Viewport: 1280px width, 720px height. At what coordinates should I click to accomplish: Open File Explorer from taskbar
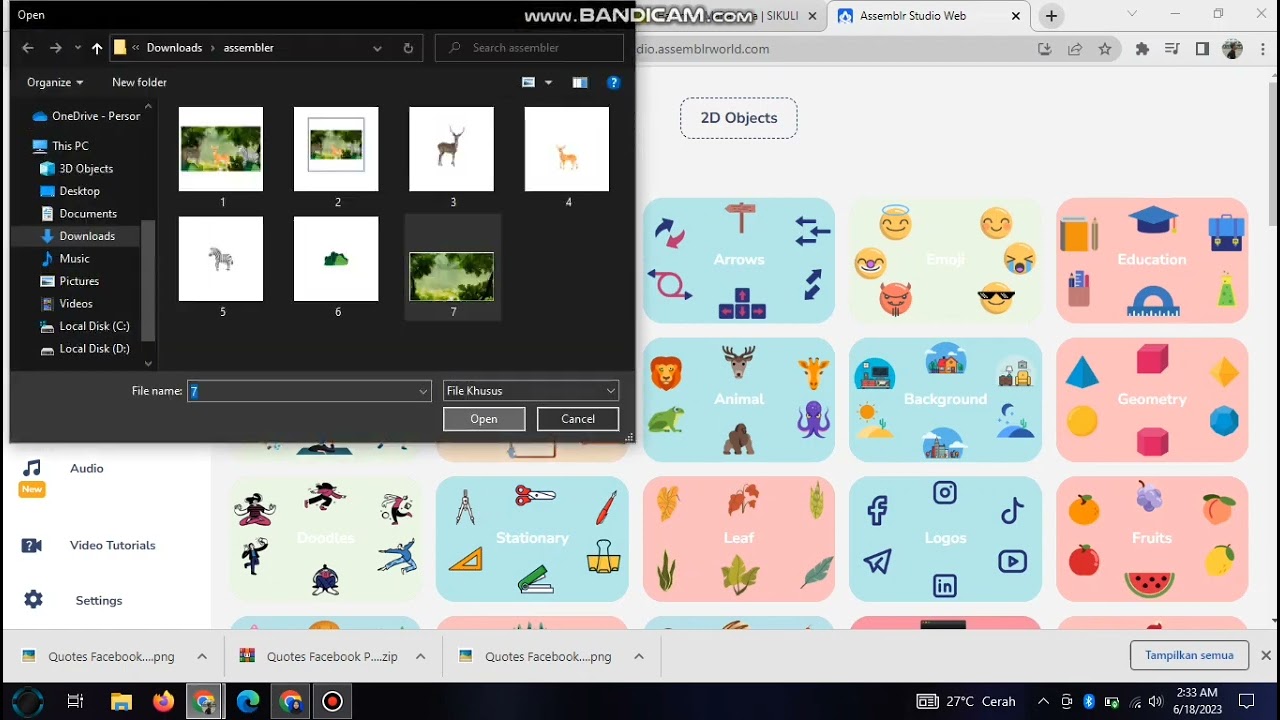[x=121, y=701]
